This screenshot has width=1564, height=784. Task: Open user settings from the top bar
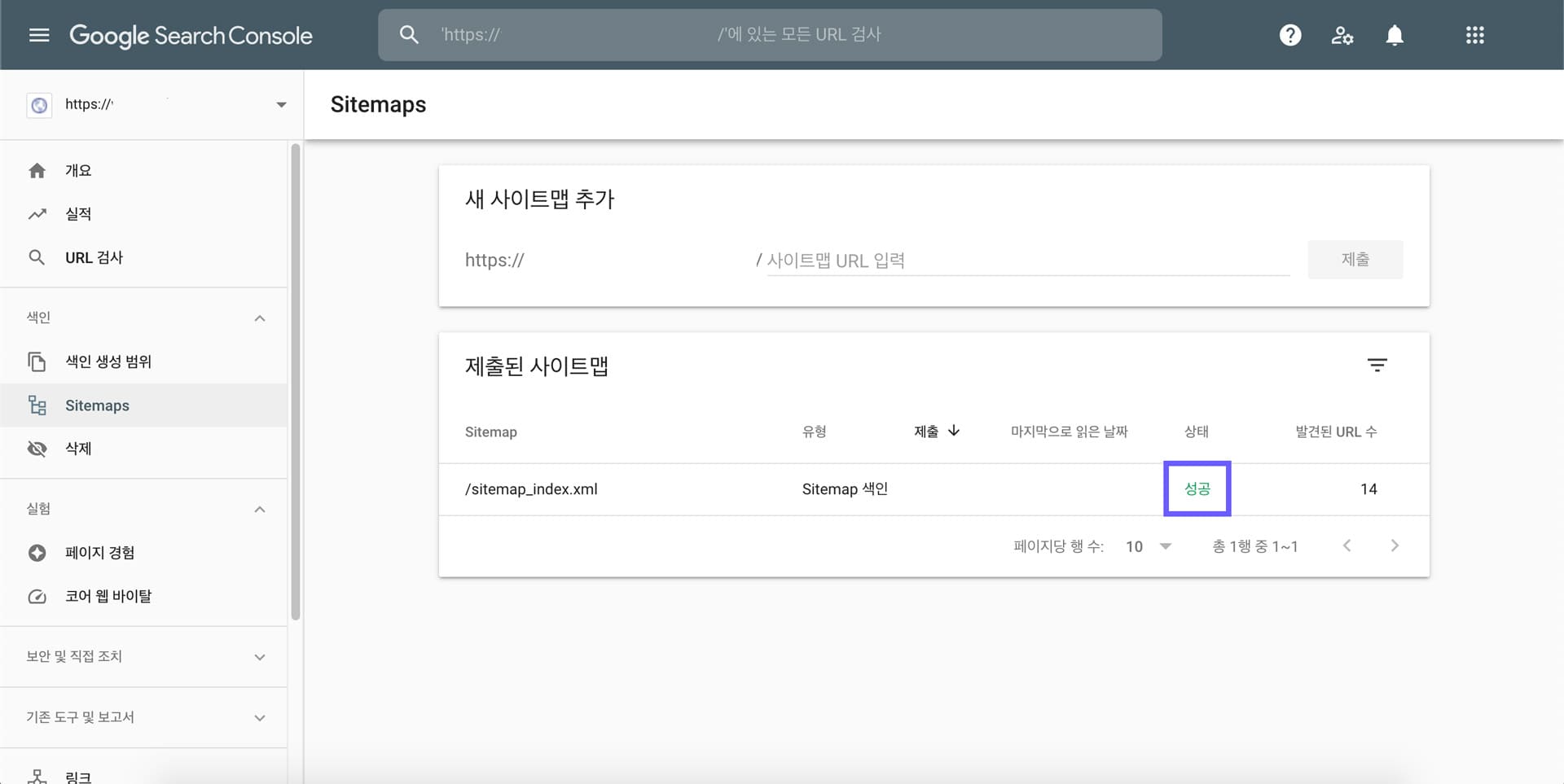[x=1342, y=35]
